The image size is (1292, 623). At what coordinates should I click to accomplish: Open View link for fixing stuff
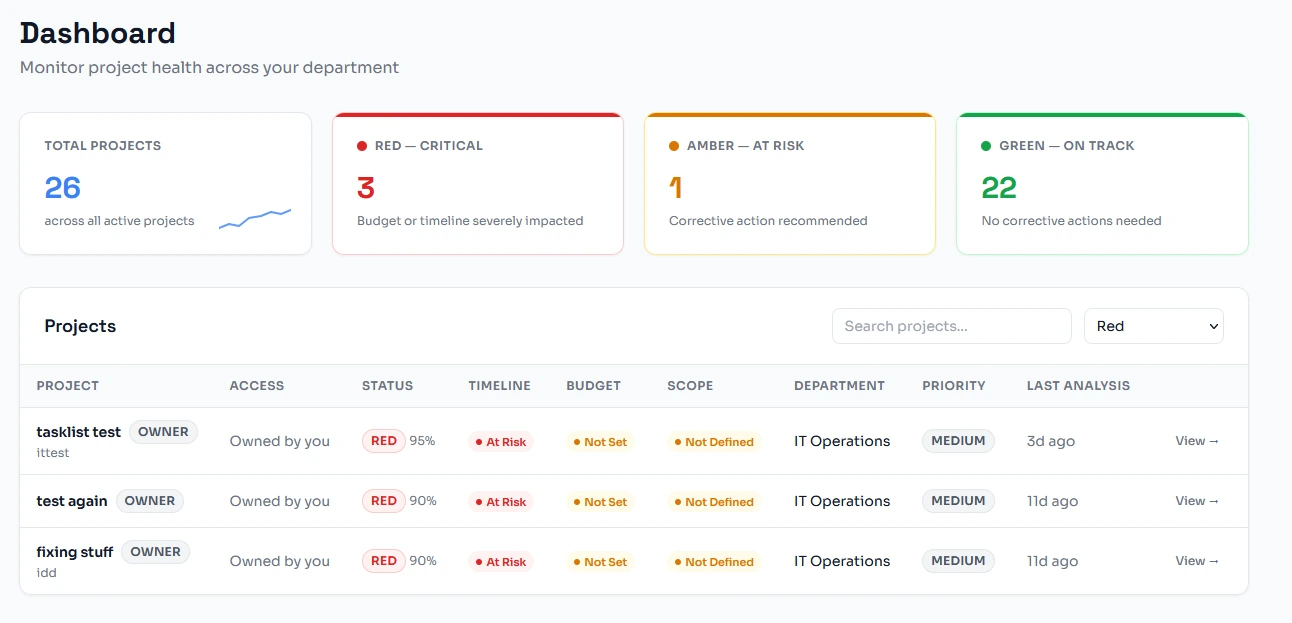pos(1197,561)
